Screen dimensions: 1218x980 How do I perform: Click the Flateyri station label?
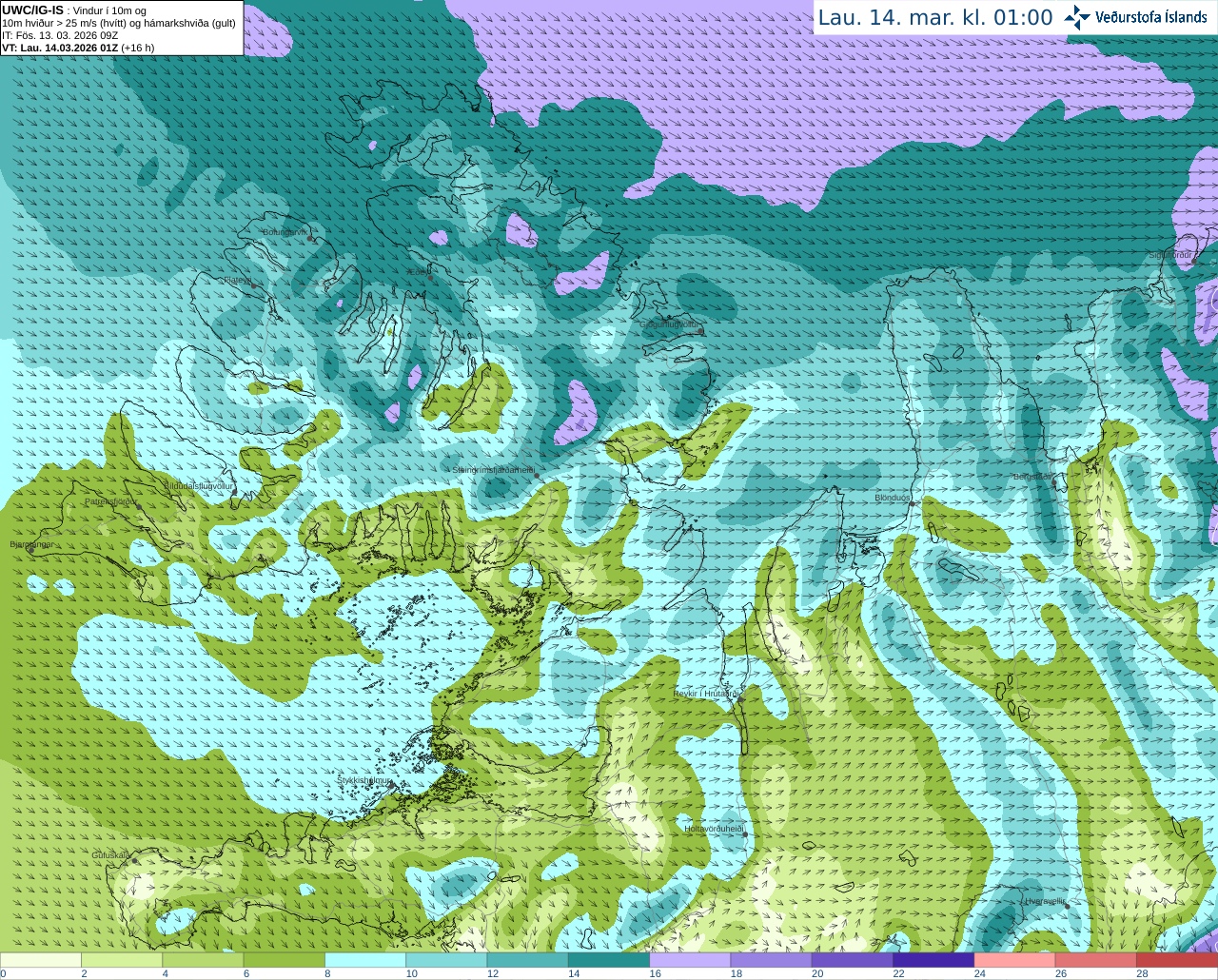237,280
